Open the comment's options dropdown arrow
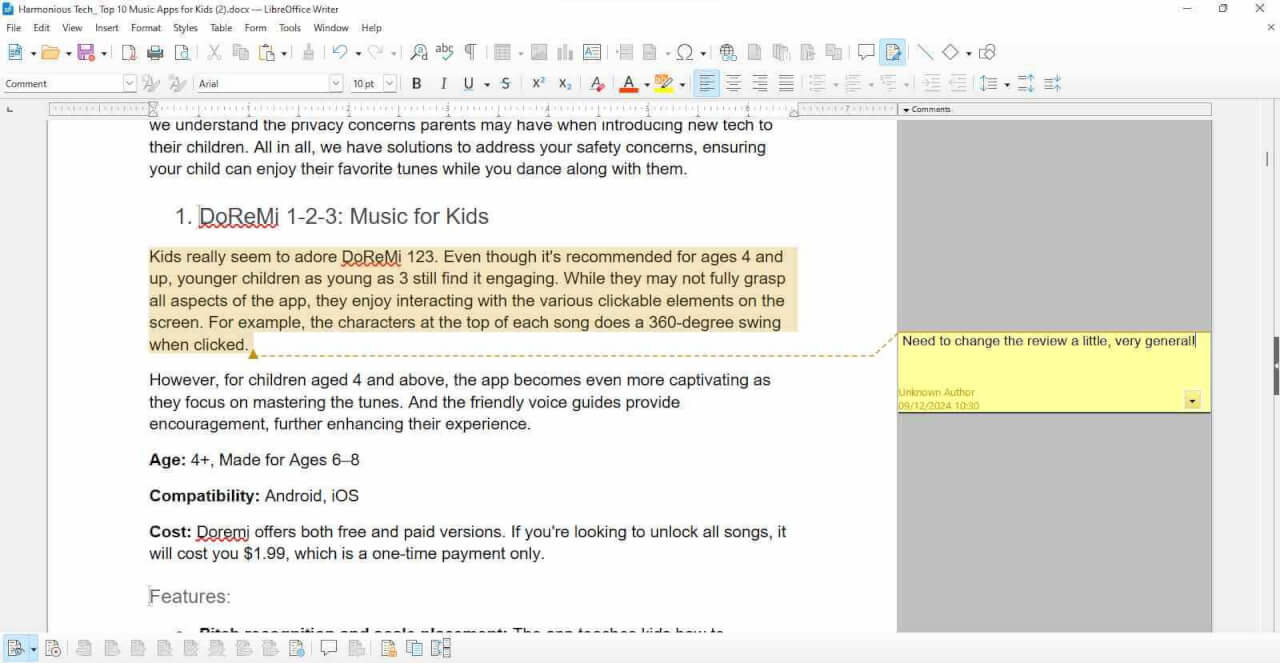This screenshot has width=1280, height=663. (1191, 399)
